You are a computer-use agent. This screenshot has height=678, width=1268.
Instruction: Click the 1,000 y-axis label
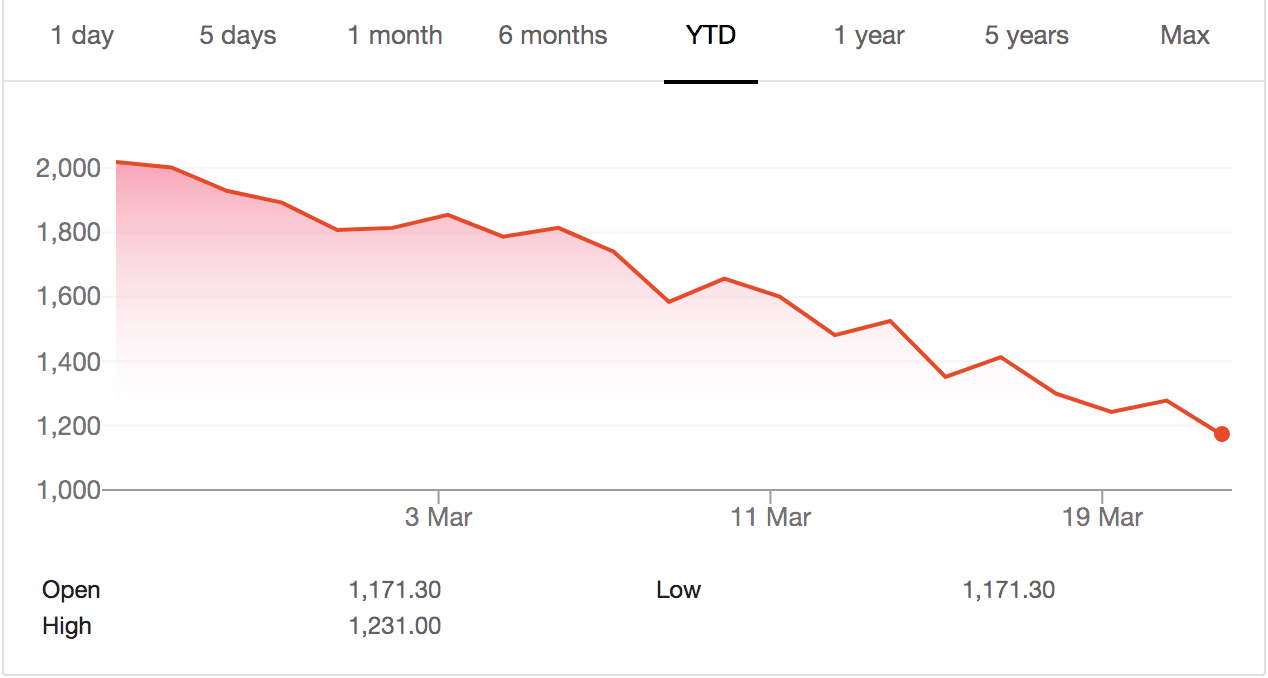68,490
